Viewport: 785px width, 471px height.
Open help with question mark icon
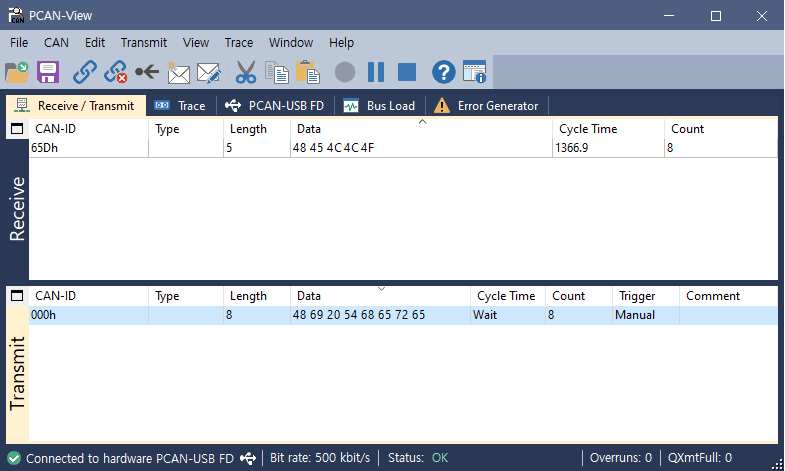tap(444, 72)
